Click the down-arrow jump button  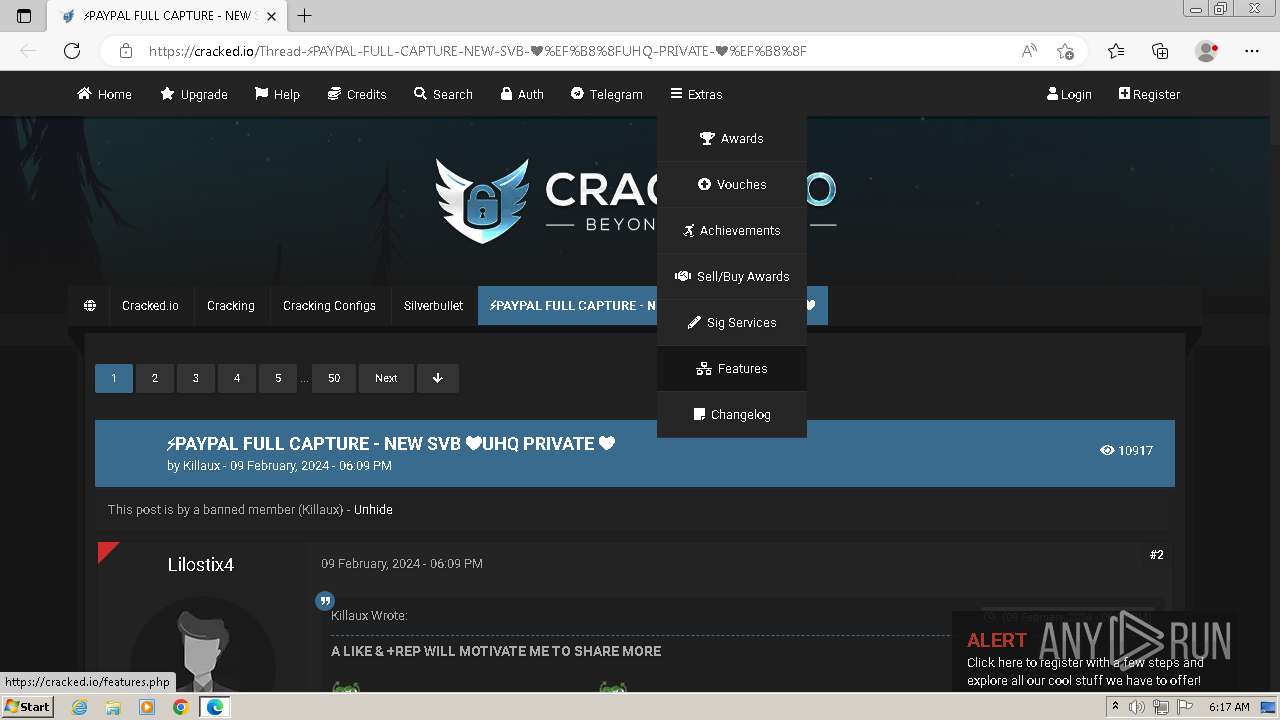(438, 378)
